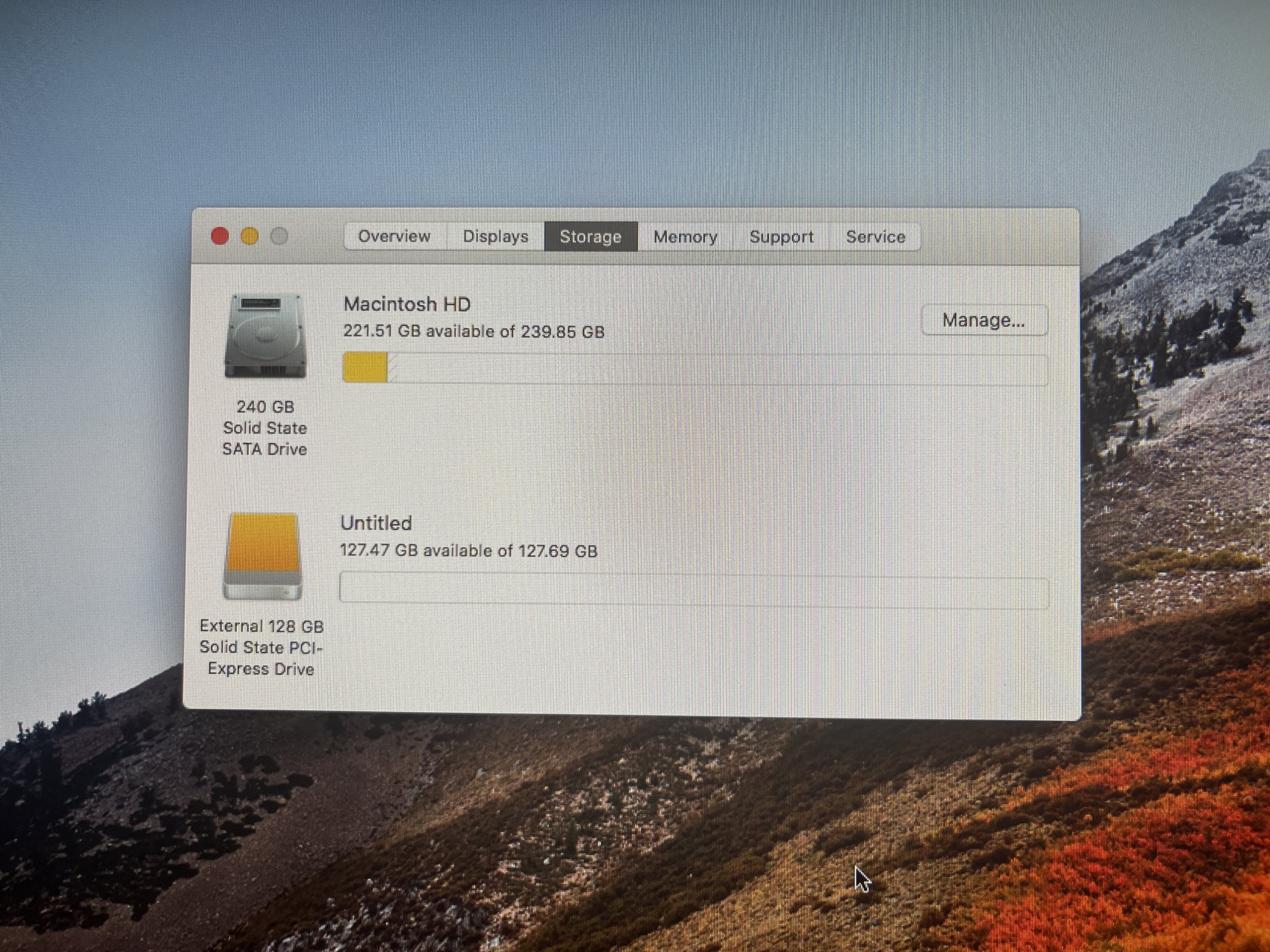Click the Macintosh HD internal drive icon
This screenshot has height=952, width=1270.
[x=265, y=336]
